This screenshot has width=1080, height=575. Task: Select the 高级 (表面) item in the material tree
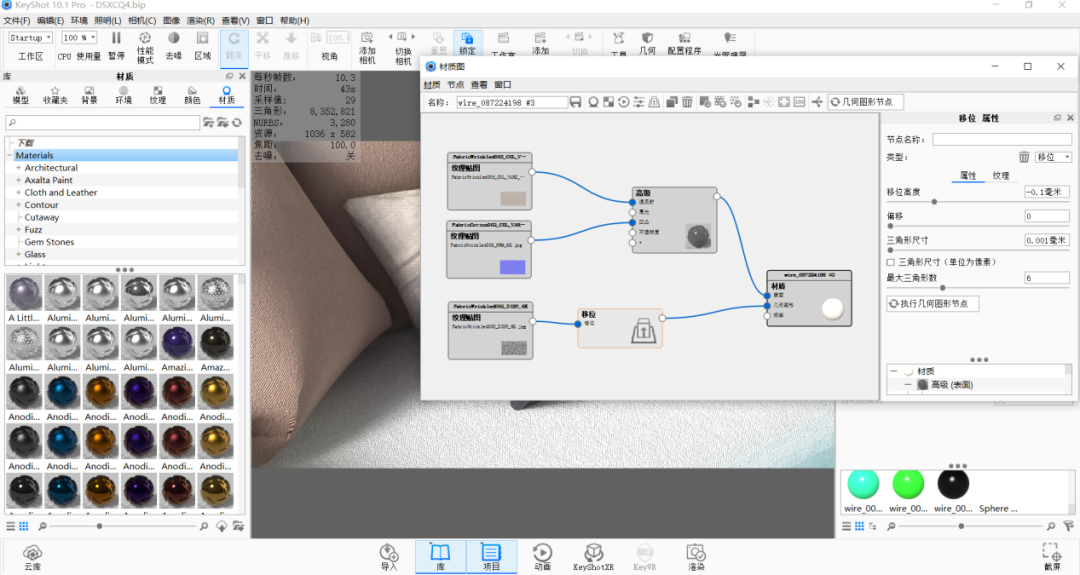(x=952, y=385)
